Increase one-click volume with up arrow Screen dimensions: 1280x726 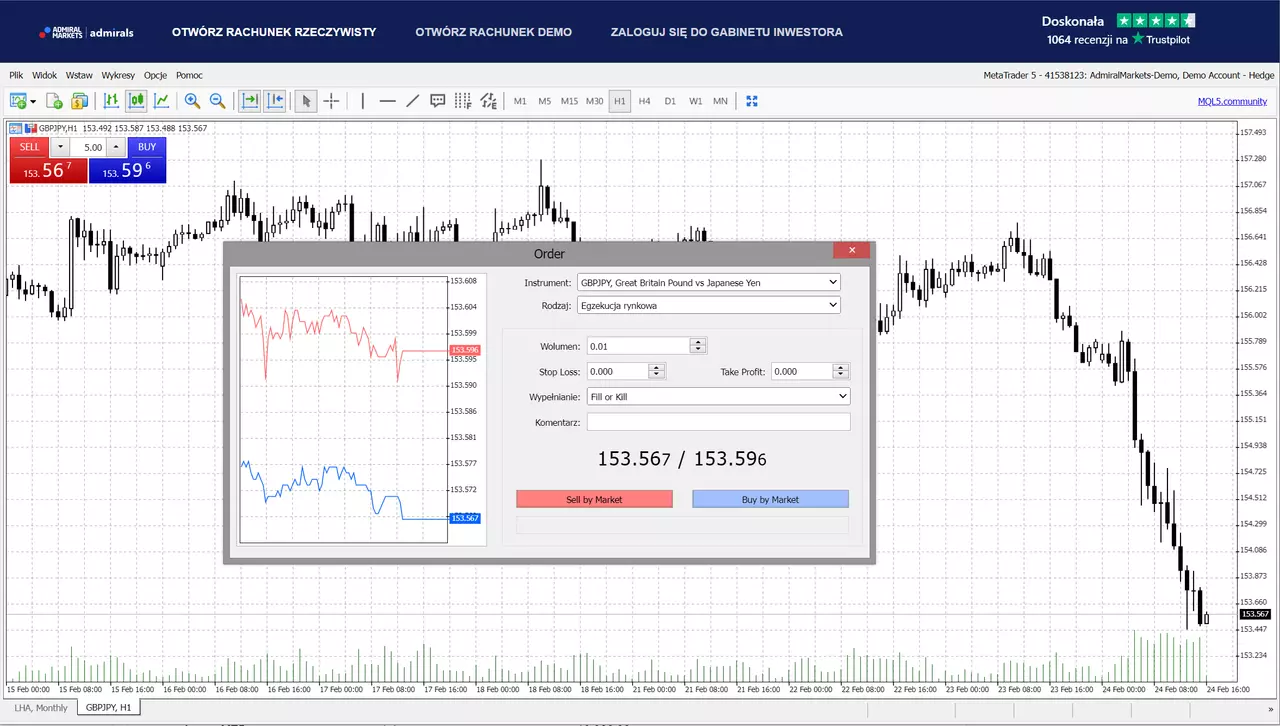pyautogui.click(x=117, y=147)
